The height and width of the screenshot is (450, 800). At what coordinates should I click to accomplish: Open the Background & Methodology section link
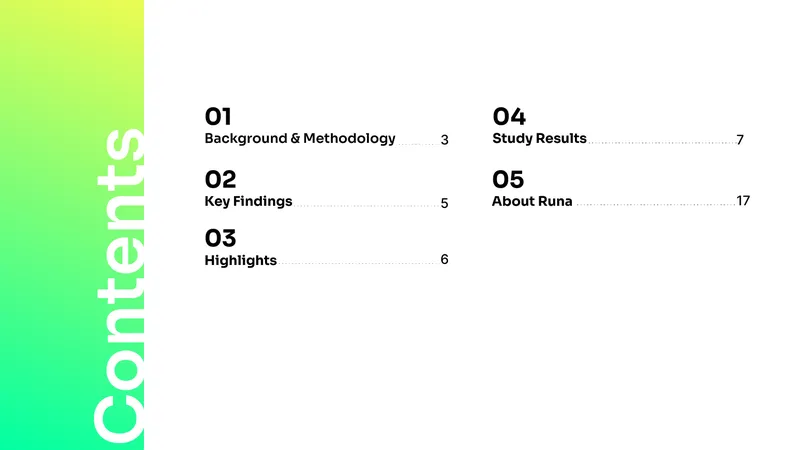tap(299, 138)
